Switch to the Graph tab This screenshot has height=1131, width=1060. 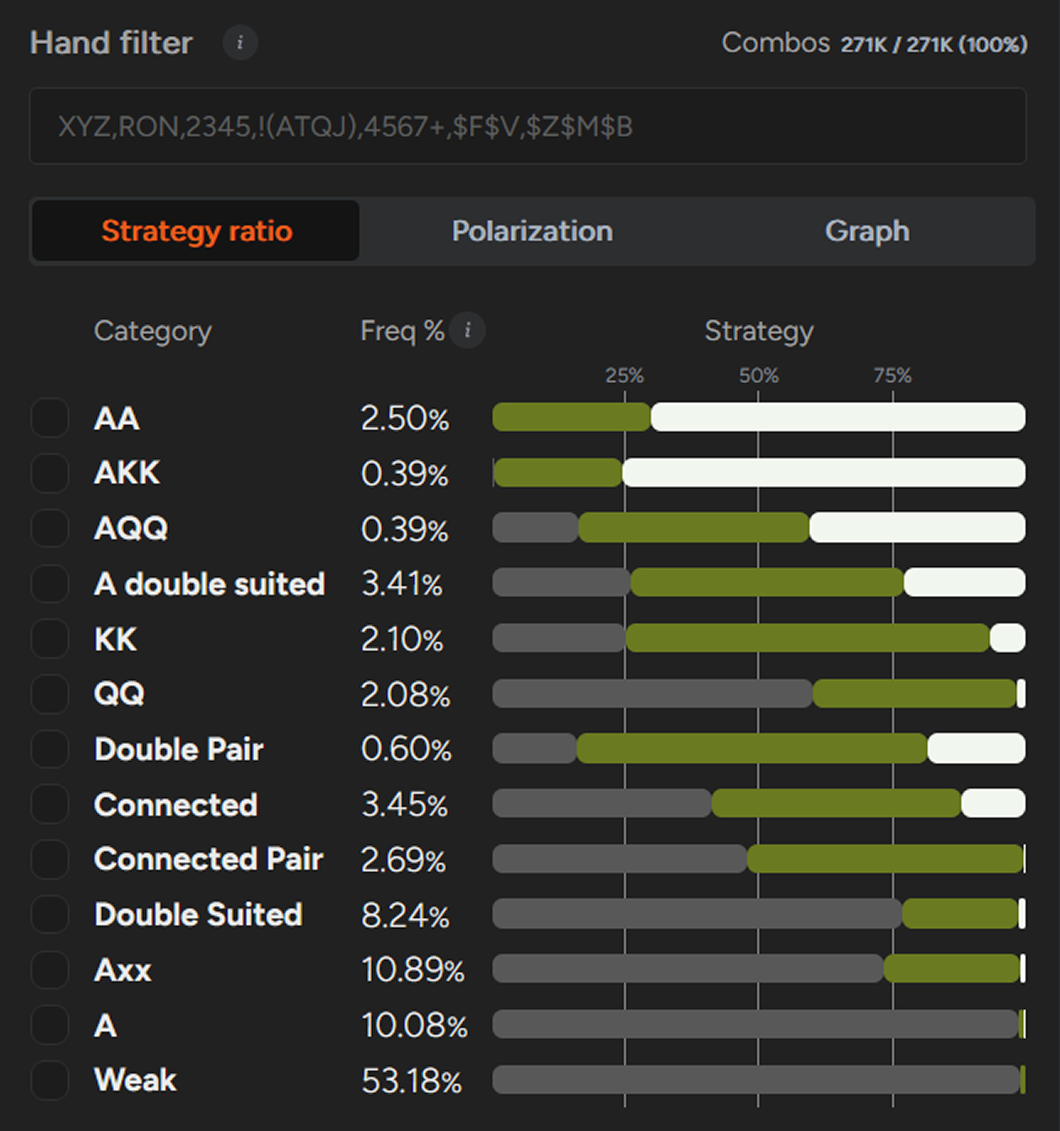[x=866, y=231]
